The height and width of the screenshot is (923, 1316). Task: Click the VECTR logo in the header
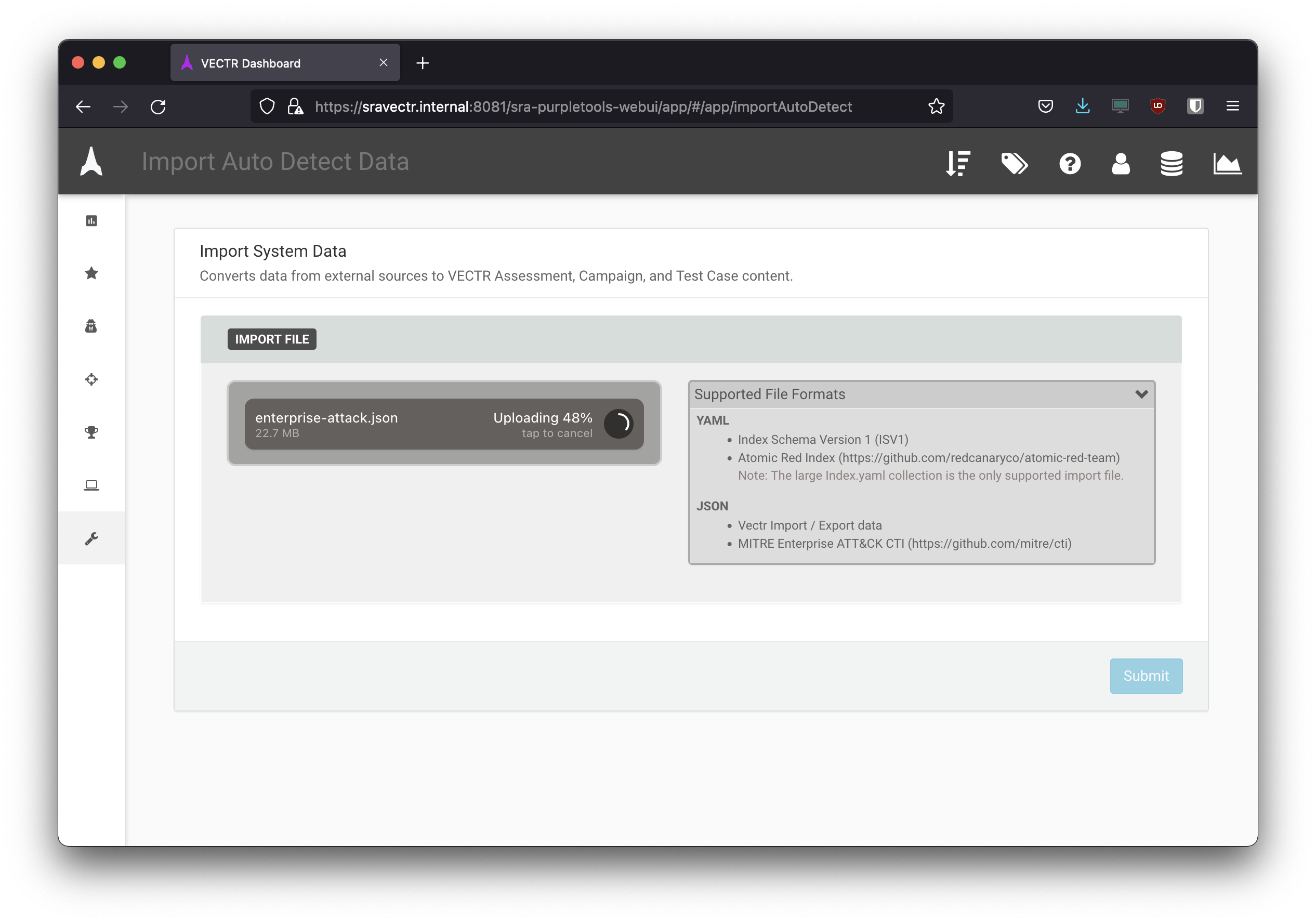tap(91, 161)
